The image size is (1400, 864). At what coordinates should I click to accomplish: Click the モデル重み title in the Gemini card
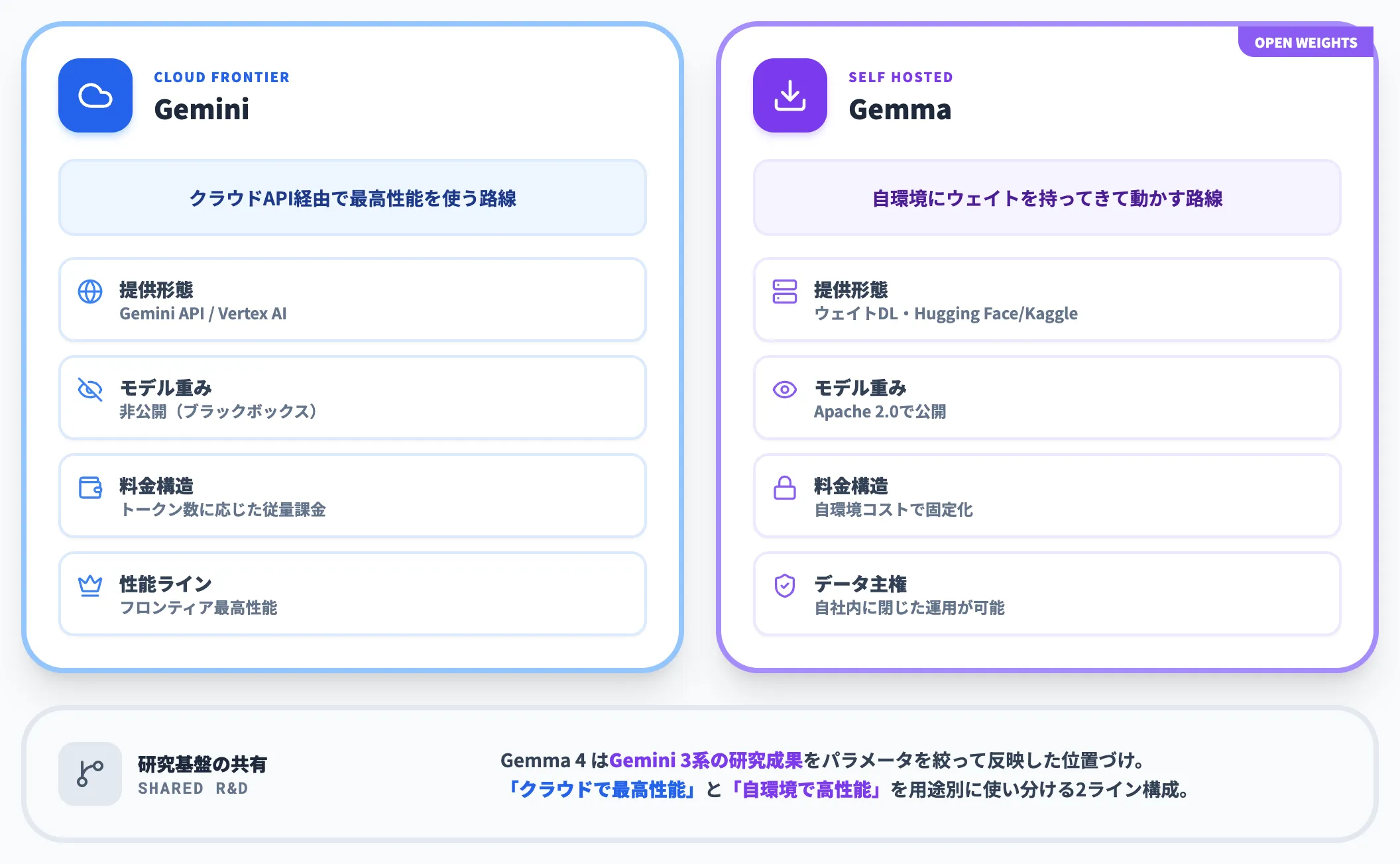(166, 388)
